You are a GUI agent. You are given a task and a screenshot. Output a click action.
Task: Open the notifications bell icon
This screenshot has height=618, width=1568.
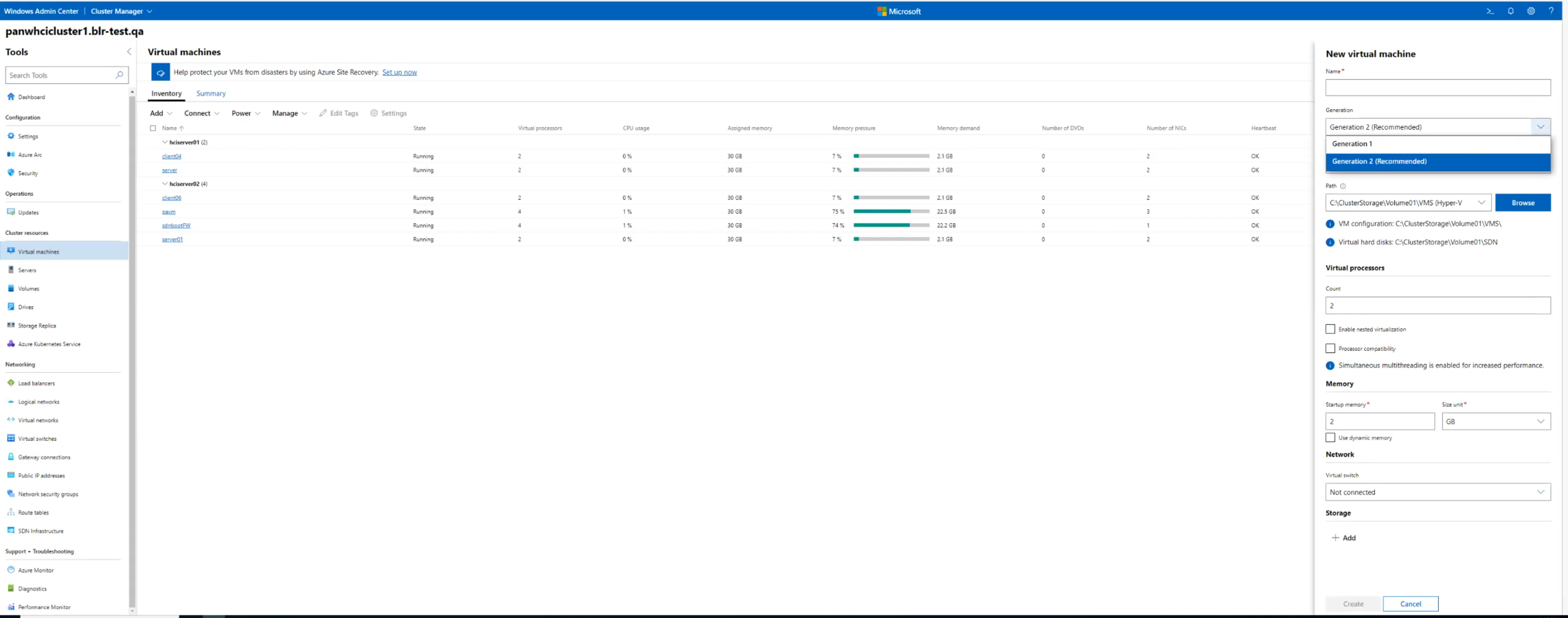[x=1510, y=11]
